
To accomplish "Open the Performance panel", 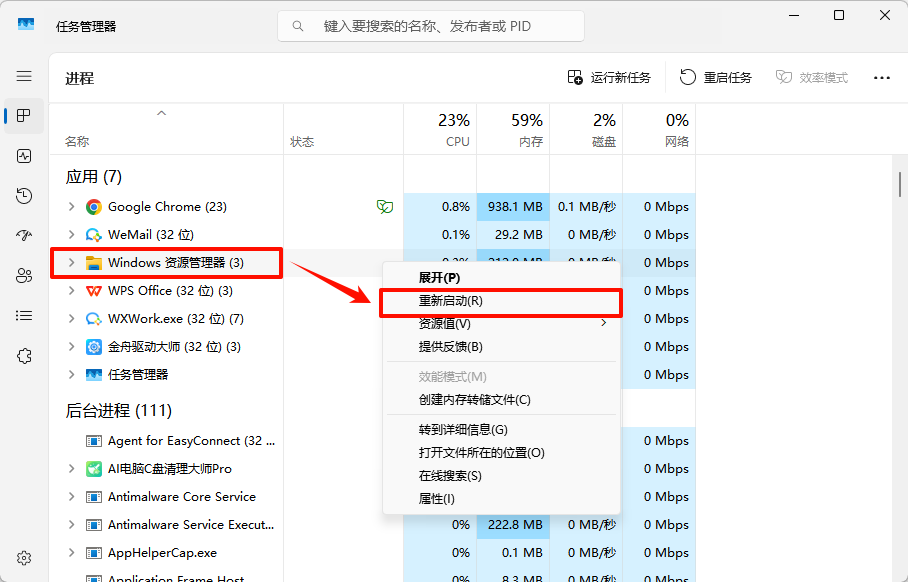I will pos(22,155).
